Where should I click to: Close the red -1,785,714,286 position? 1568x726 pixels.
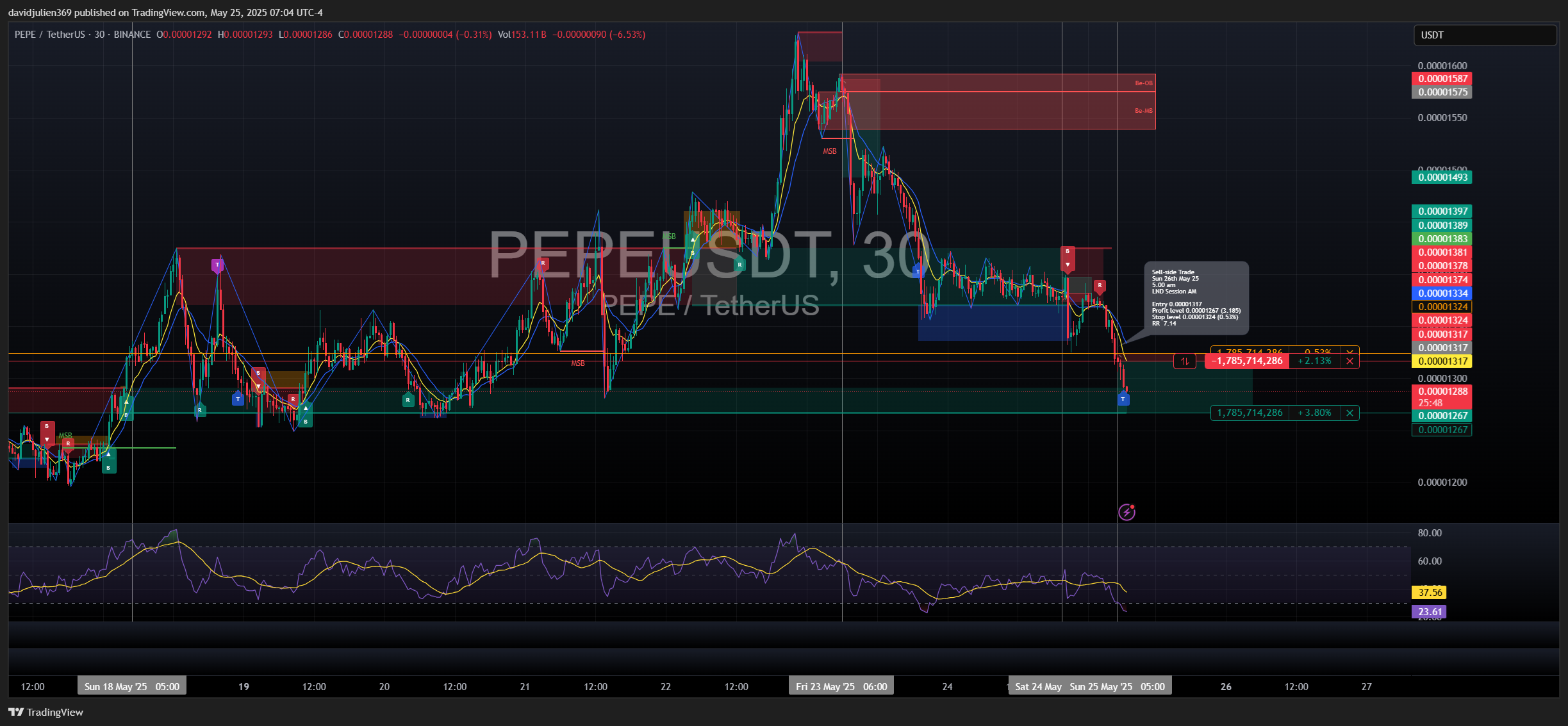(x=1349, y=361)
